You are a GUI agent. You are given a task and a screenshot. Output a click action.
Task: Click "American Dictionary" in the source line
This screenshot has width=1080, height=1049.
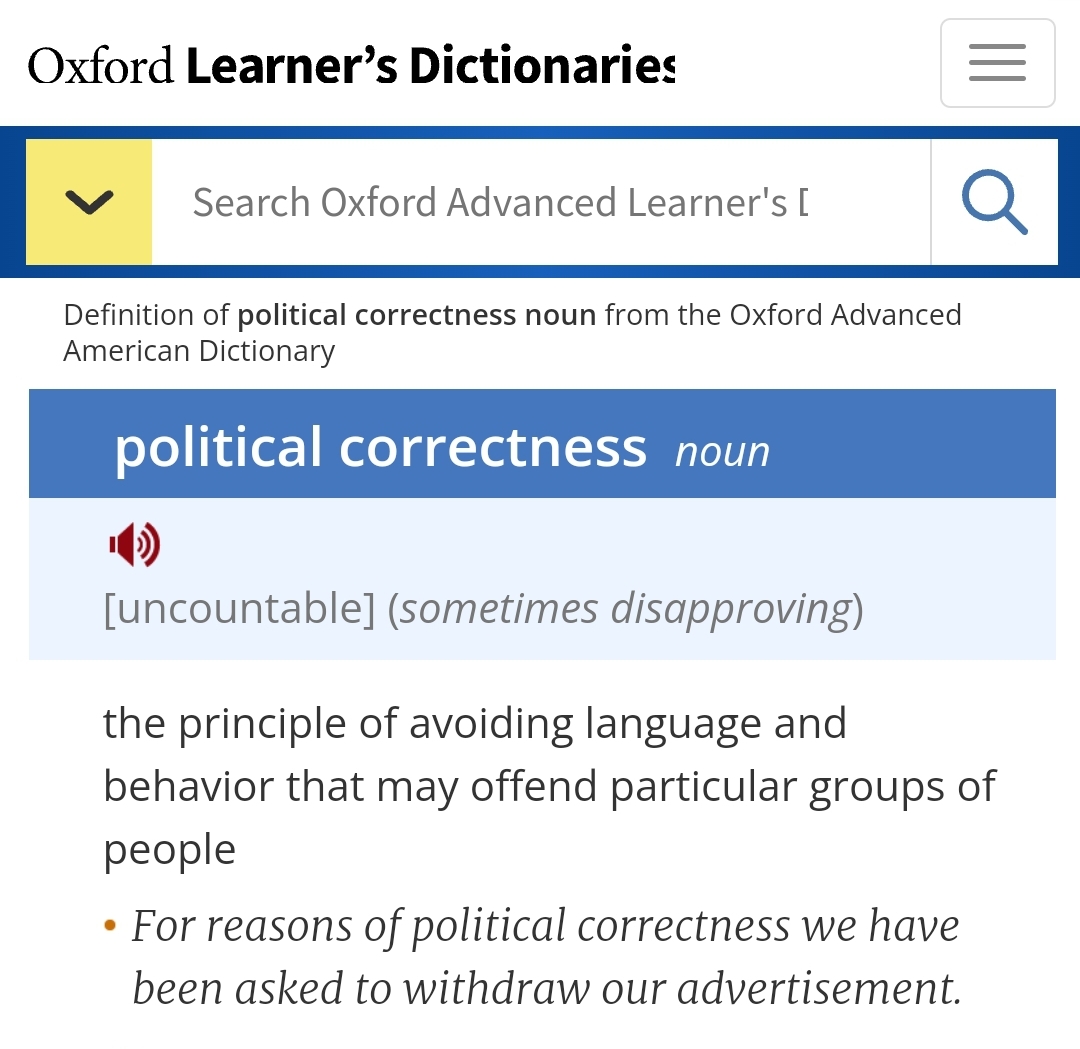click(x=199, y=351)
